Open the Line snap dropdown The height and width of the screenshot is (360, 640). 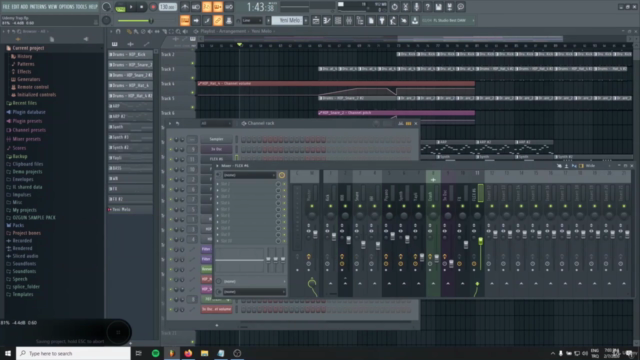[252, 20]
